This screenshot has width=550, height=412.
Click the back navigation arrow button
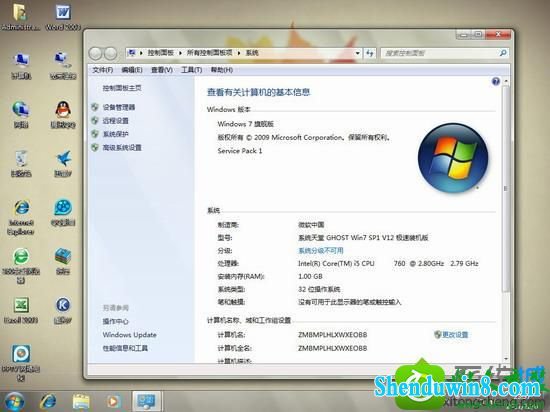pyautogui.click(x=95, y=54)
